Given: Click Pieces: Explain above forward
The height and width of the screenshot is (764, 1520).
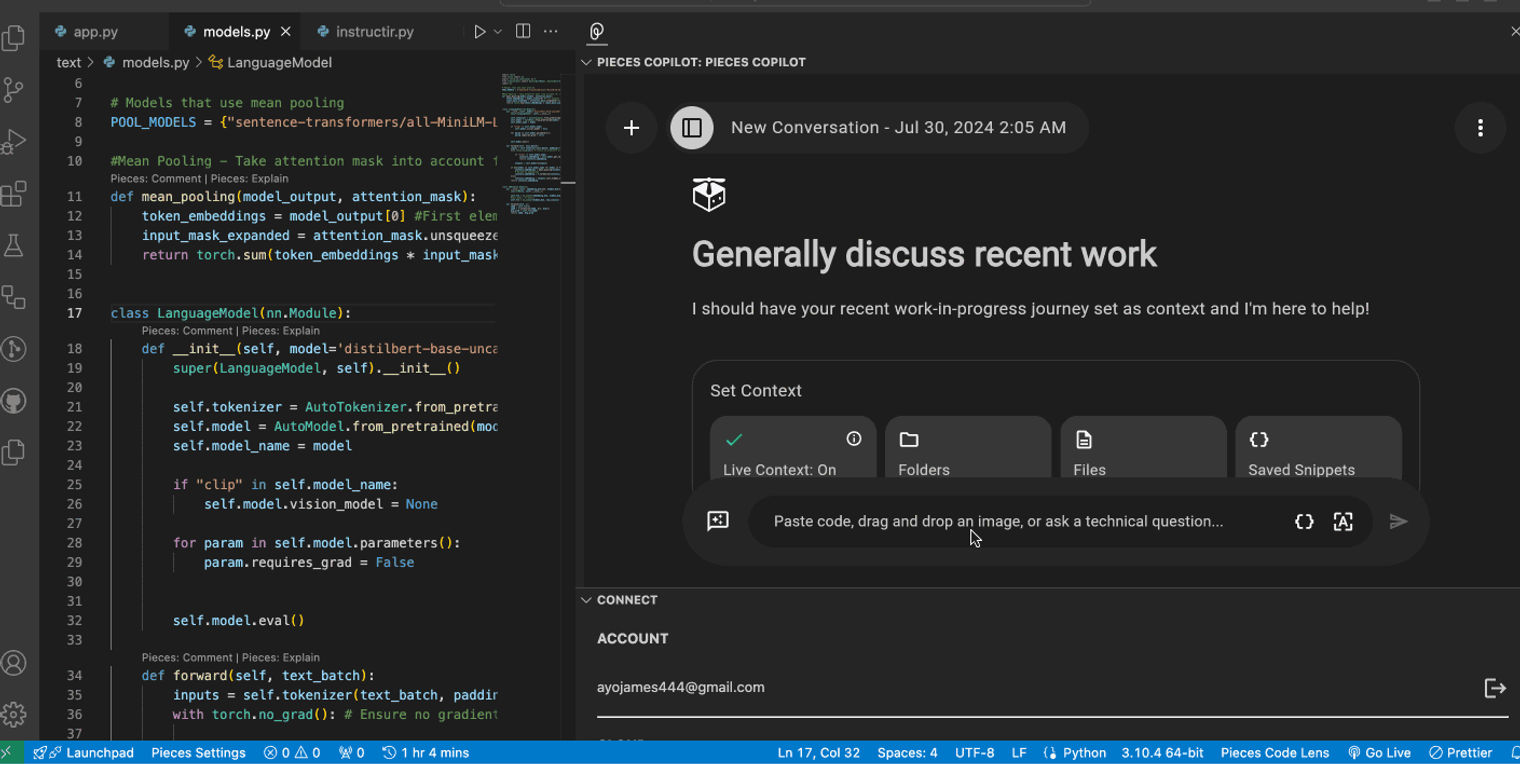Looking at the screenshot, I should [281, 658].
